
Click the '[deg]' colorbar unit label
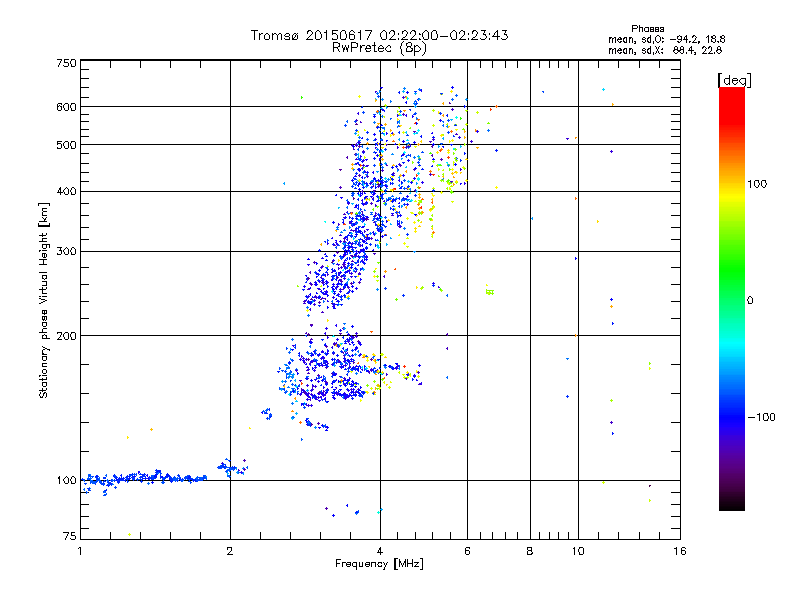point(734,80)
